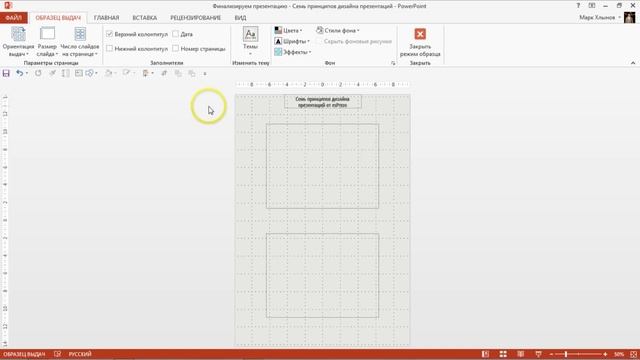The width and height of the screenshot is (640, 360).
Task: Open the Help question mark icon
Action: [x=578, y=6]
